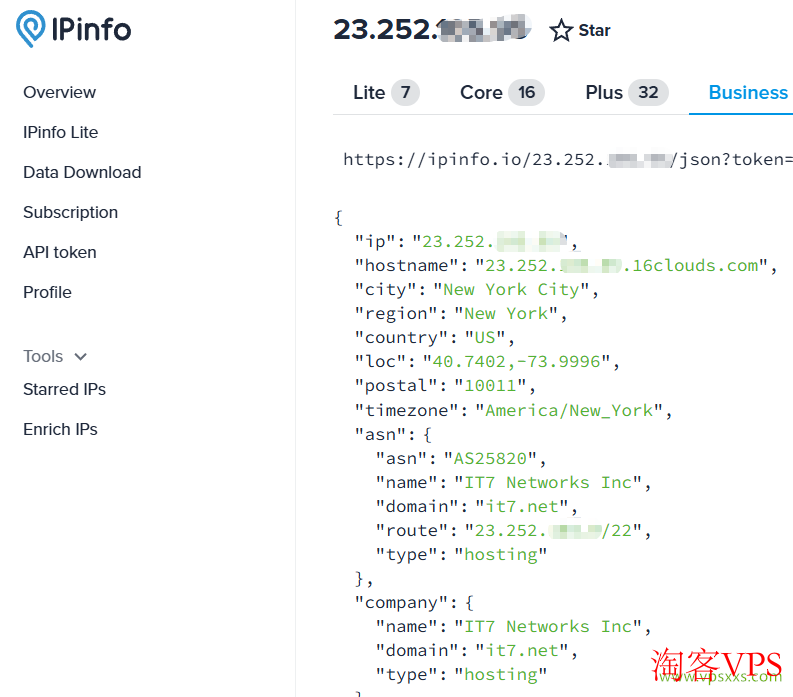Screen dimensions: 793x697
Task: Select the Plus tab
Action: (x=604, y=93)
